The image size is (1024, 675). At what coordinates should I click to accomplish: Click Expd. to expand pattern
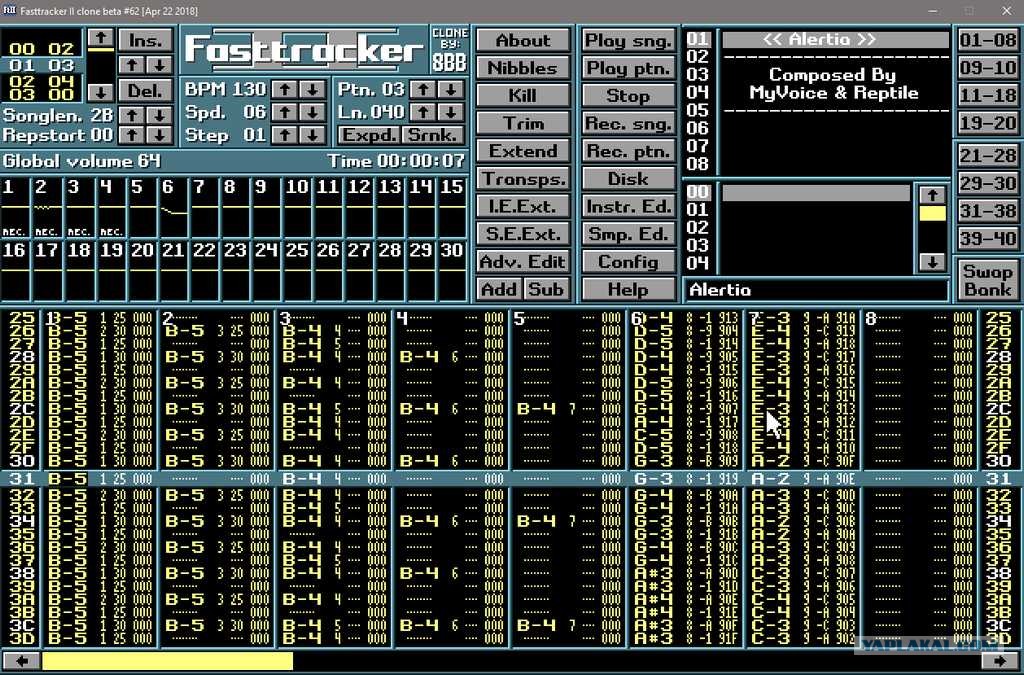pos(369,135)
